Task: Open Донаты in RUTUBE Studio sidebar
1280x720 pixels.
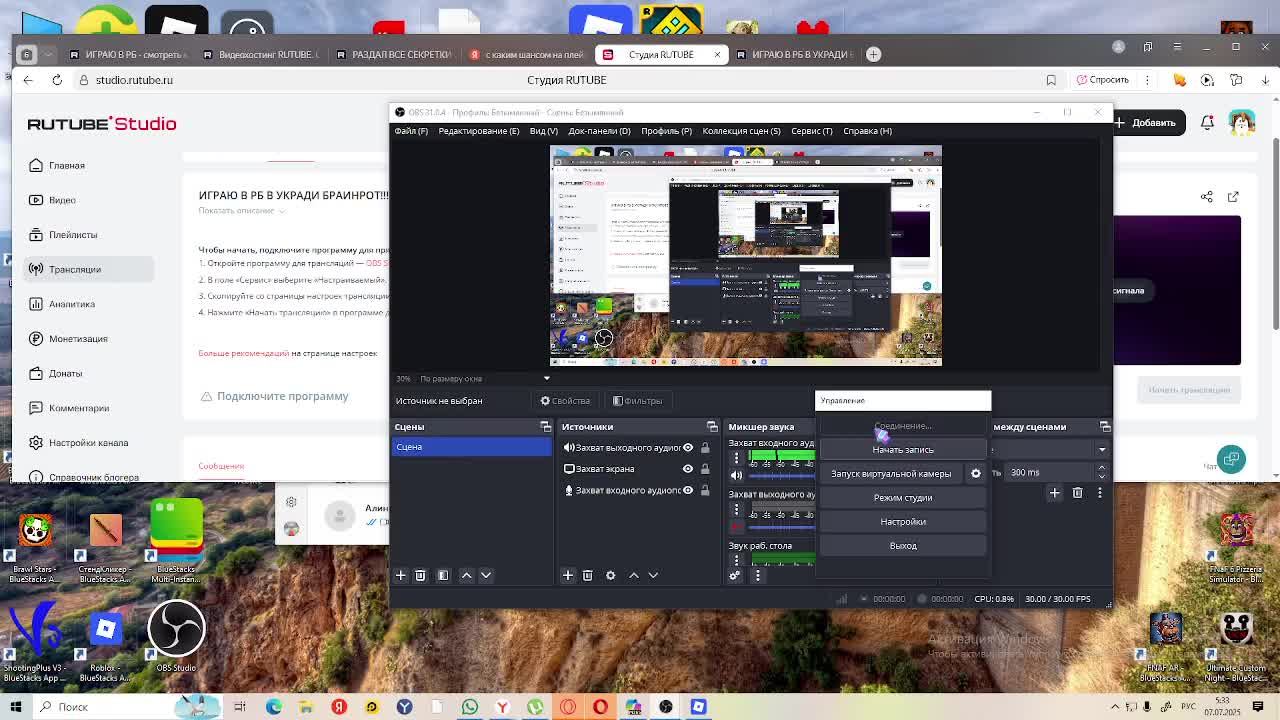Action: [65, 374]
